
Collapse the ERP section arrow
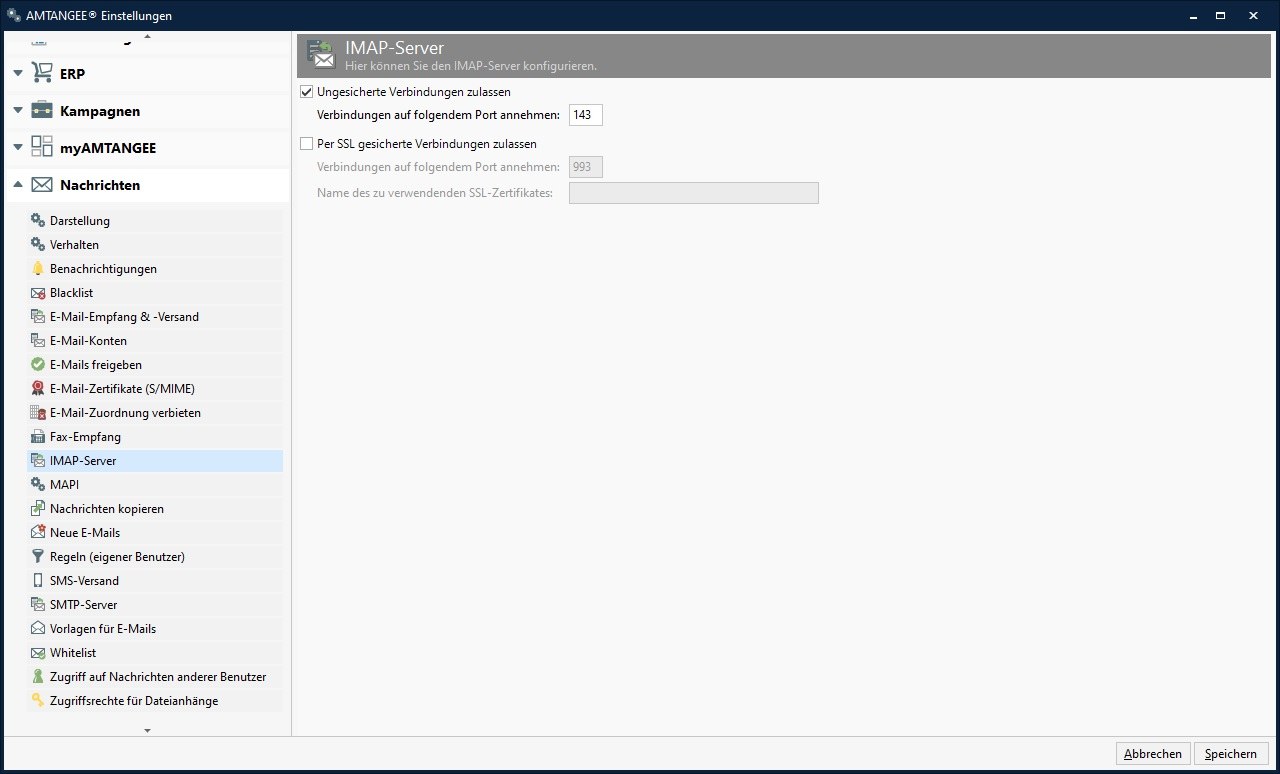[x=18, y=73]
